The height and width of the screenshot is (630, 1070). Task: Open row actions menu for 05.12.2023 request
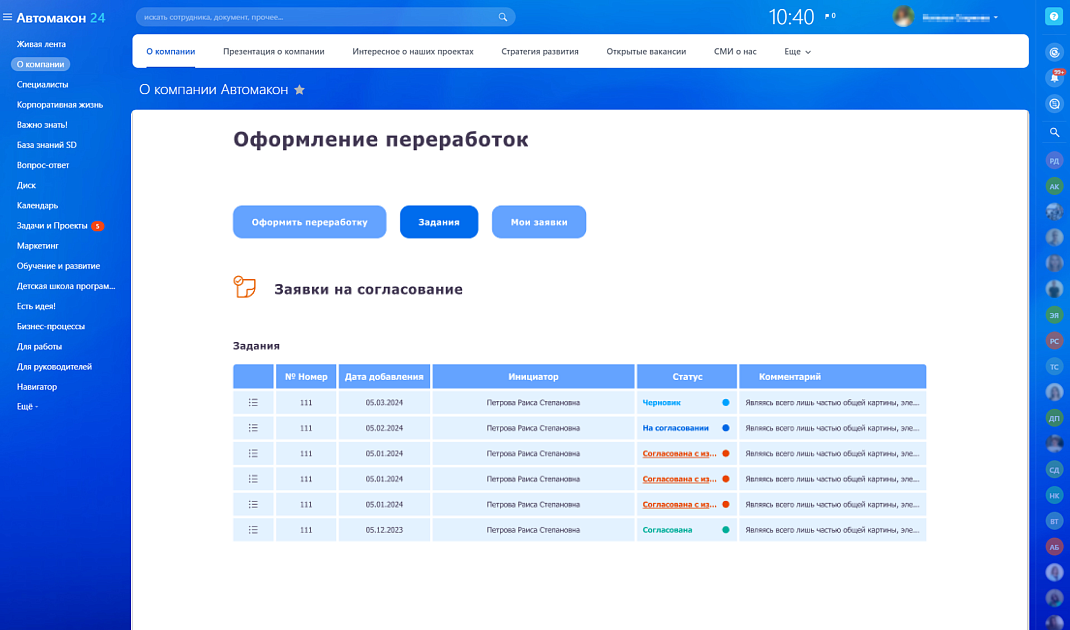click(253, 530)
